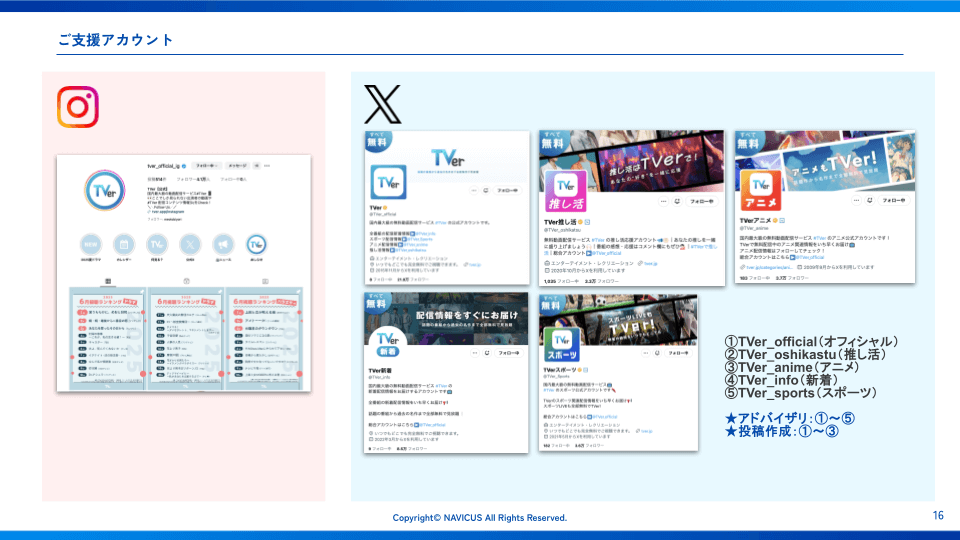The image size is (960, 540).
Task: Click following button on TVer推し活 profile
Action: pos(702,201)
